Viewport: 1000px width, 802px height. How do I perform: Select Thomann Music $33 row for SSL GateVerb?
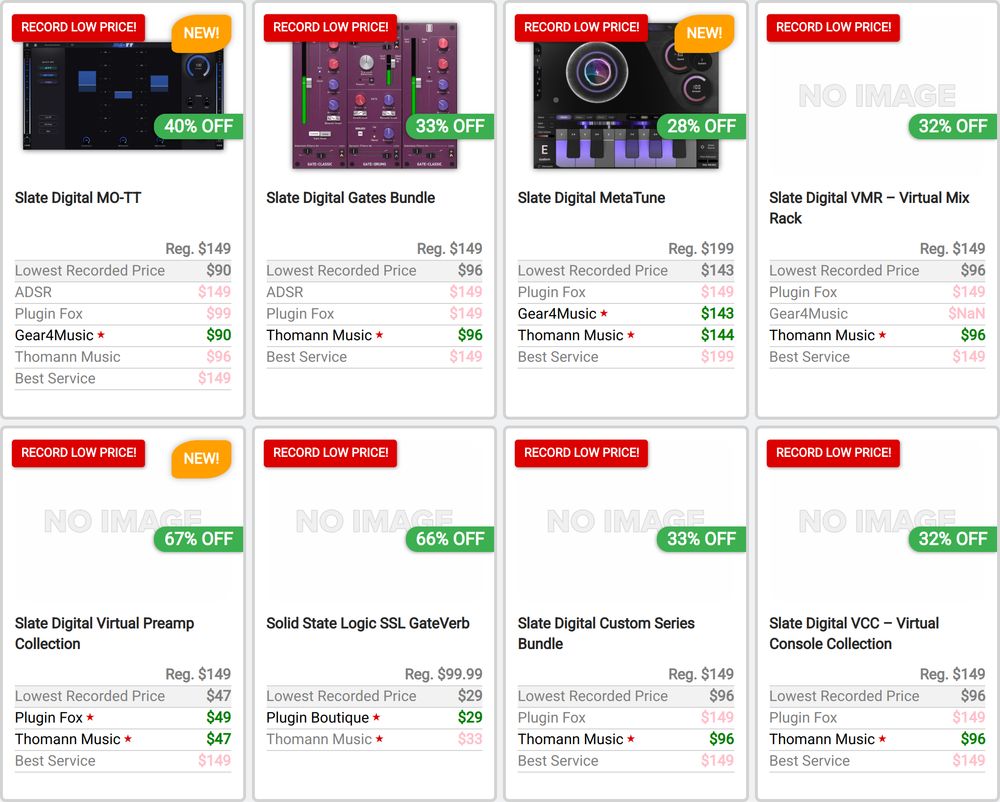[374, 740]
